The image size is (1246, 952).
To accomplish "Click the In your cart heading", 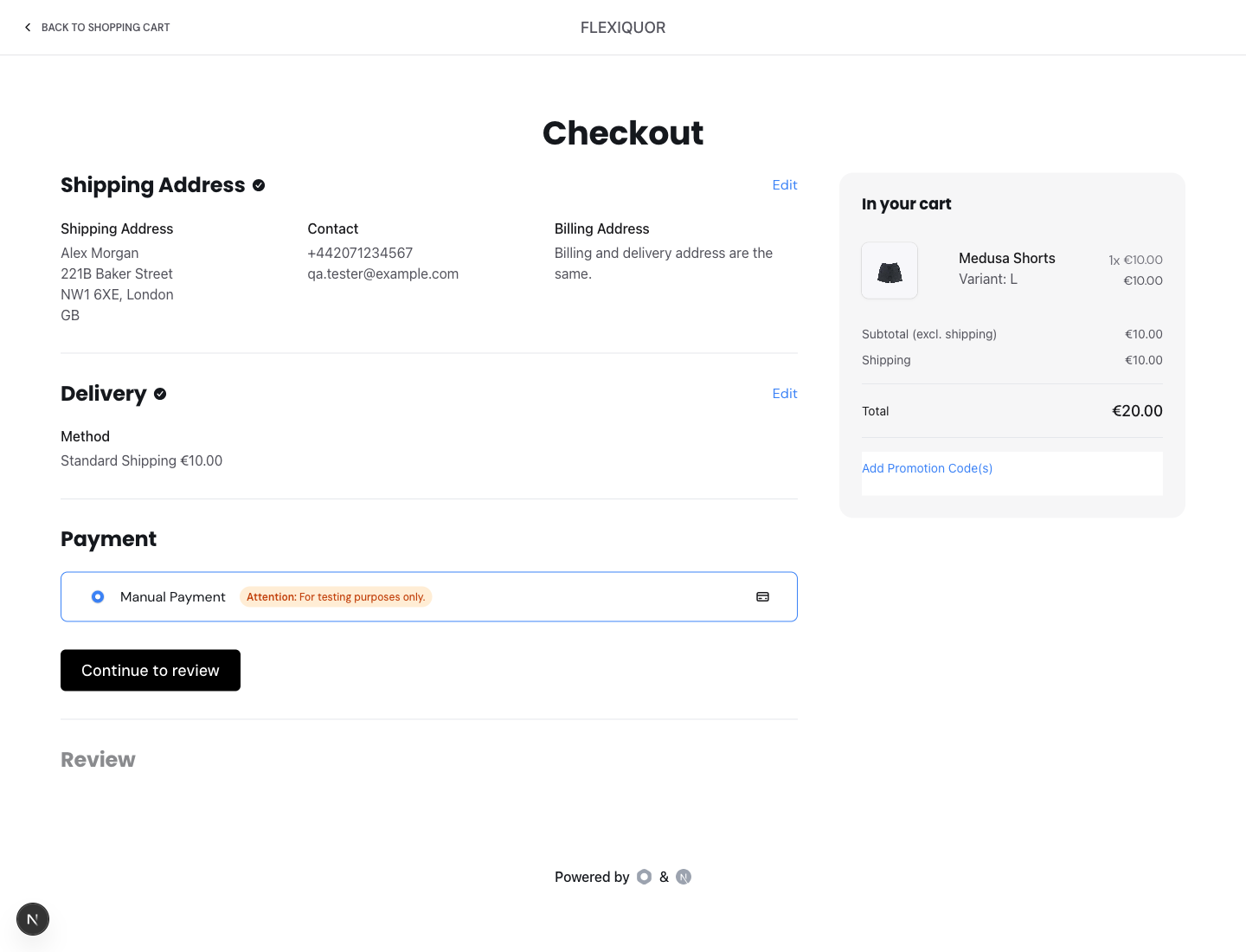I will pos(906,204).
